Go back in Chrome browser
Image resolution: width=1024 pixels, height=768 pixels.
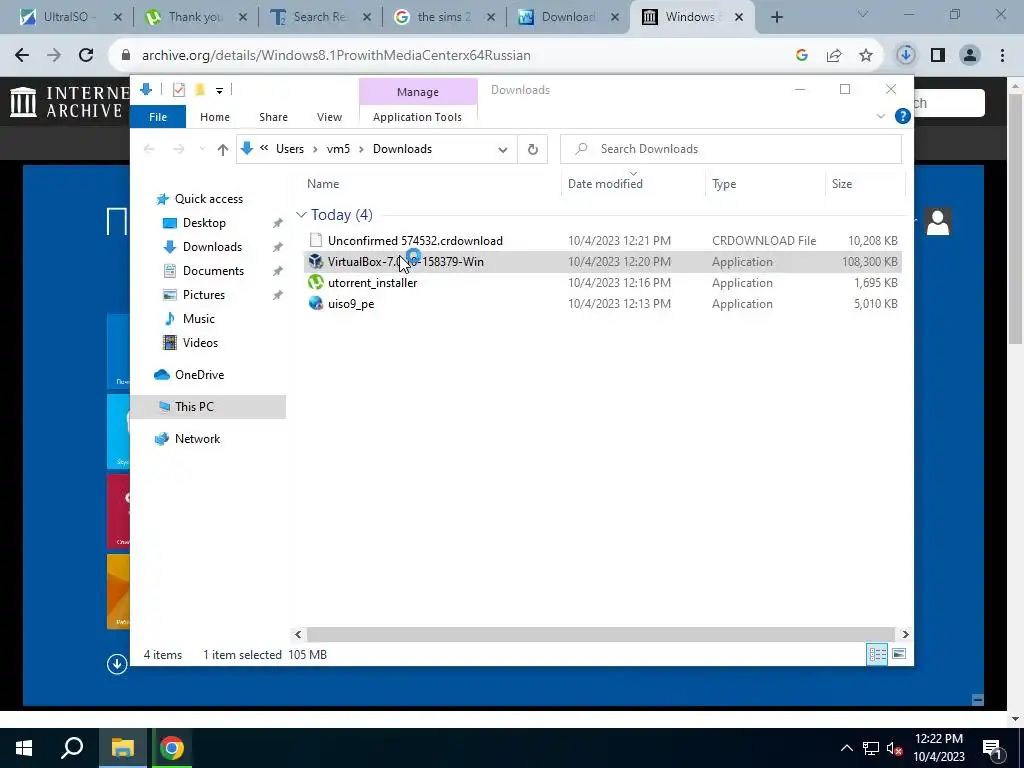pos(22,56)
